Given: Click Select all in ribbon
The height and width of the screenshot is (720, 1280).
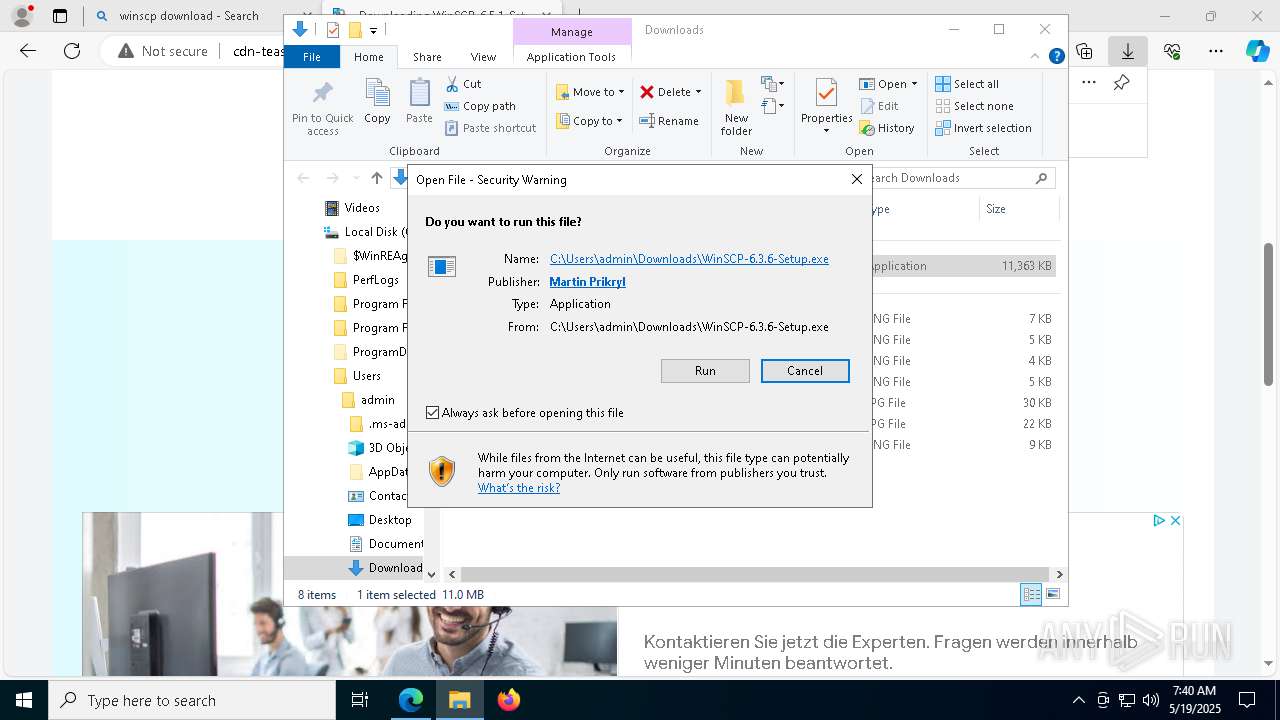Looking at the screenshot, I should pos(967,84).
